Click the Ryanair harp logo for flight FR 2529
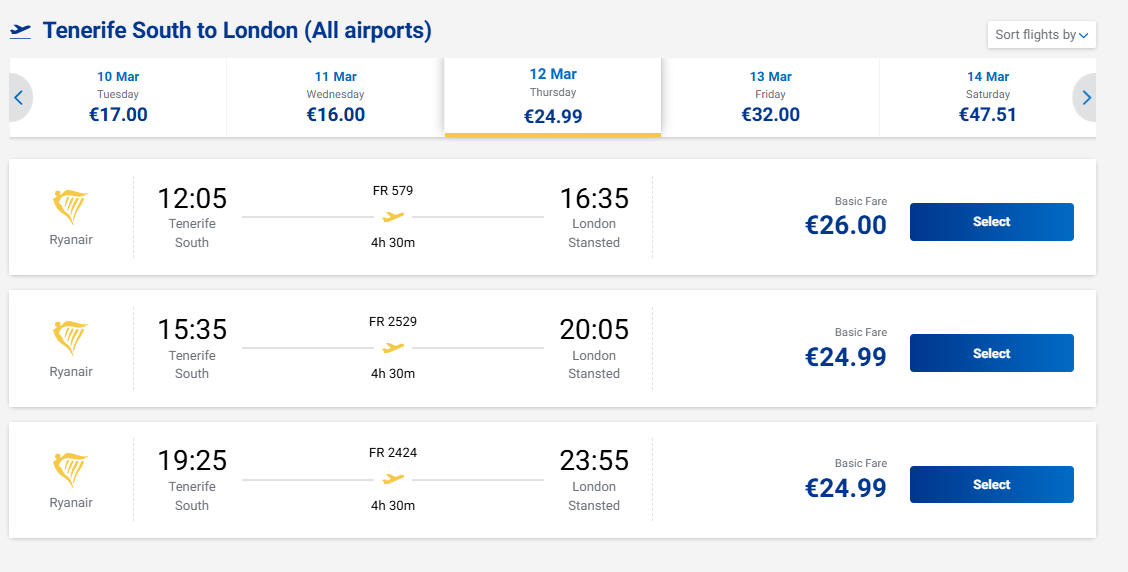This screenshot has height=572, width=1128. coord(70,339)
